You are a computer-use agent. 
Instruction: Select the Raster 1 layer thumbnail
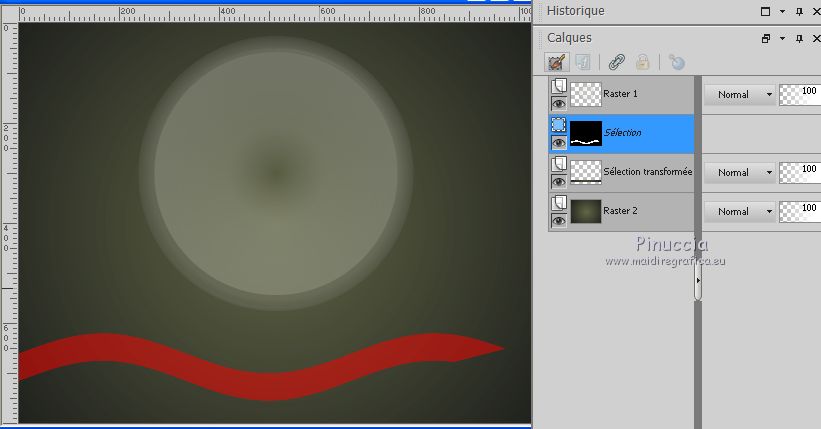click(x=585, y=94)
